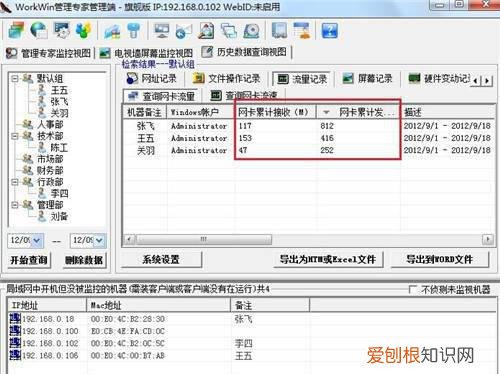Click 网卡累计接收 (M) column header
500x374 pixels.
pyautogui.click(x=276, y=112)
